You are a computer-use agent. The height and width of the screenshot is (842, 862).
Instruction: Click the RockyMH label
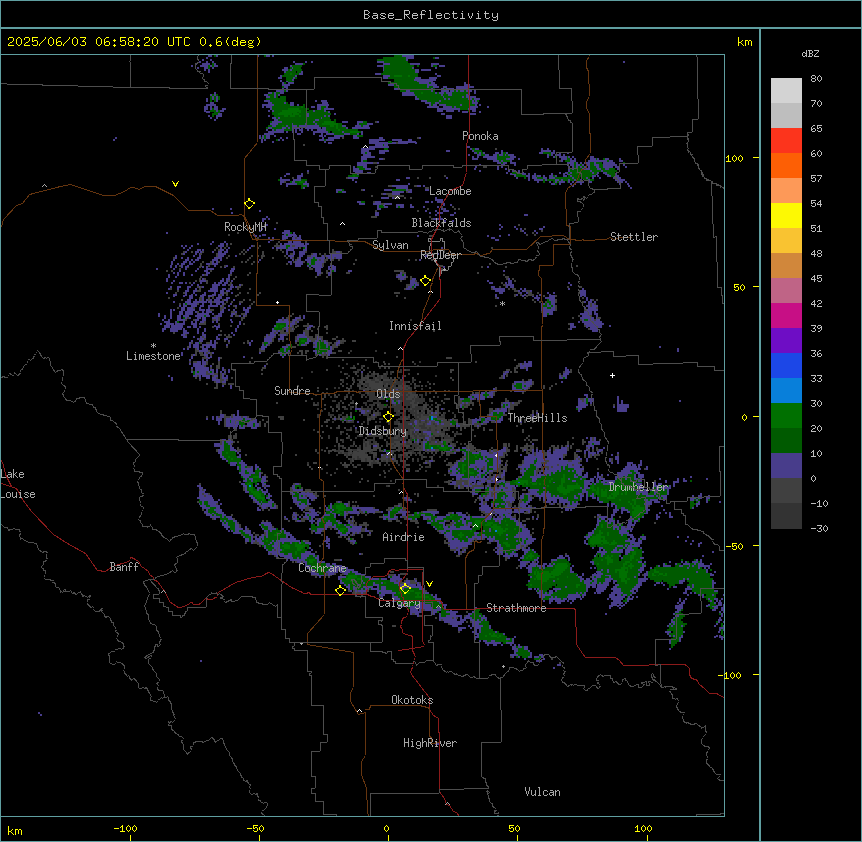coord(245,227)
